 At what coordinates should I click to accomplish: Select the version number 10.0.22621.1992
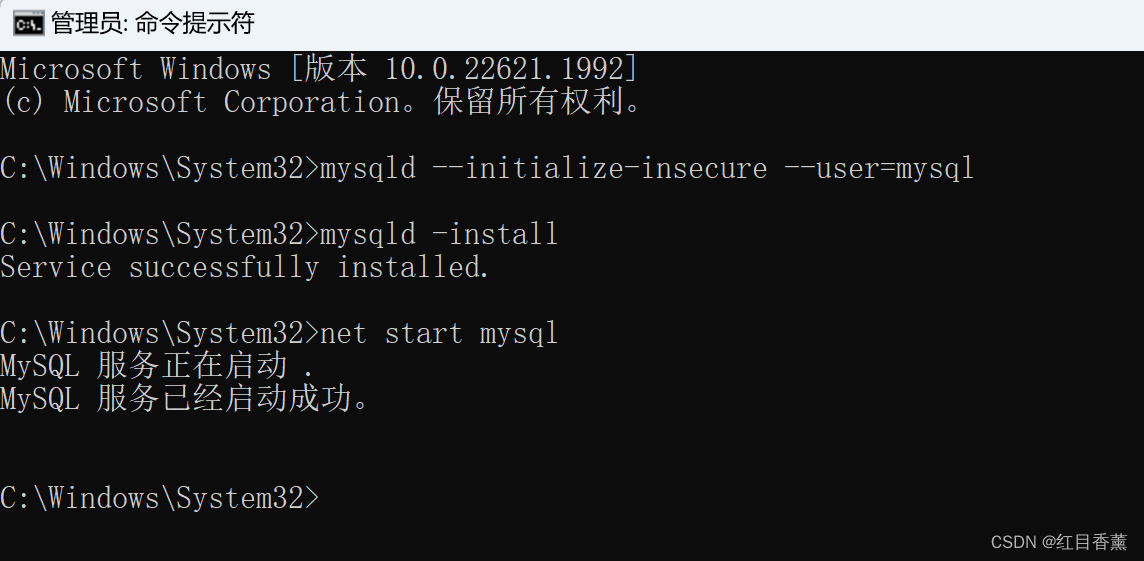point(505,69)
